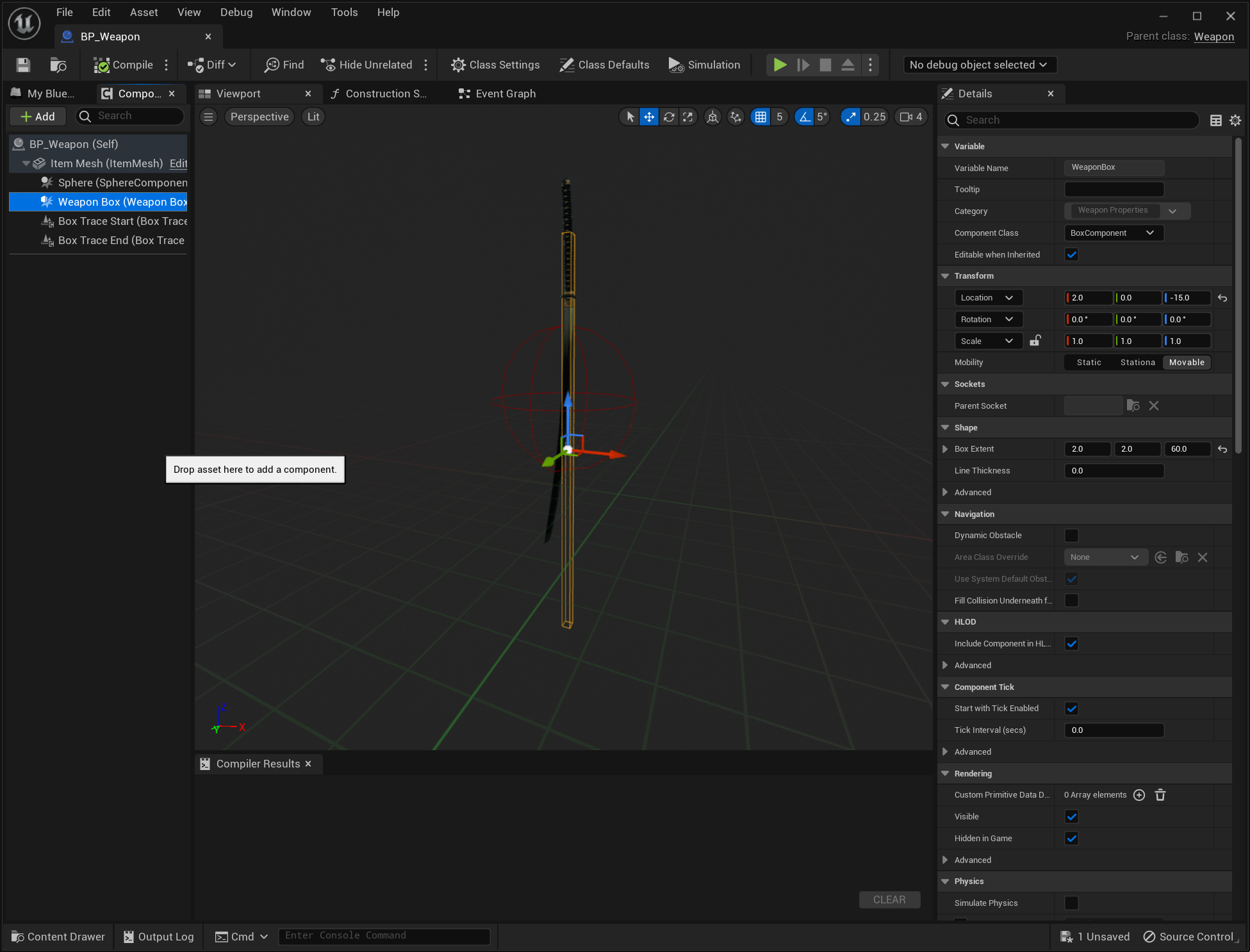This screenshot has width=1250, height=952.
Task: Expand the Box Extent property
Action: 945,449
